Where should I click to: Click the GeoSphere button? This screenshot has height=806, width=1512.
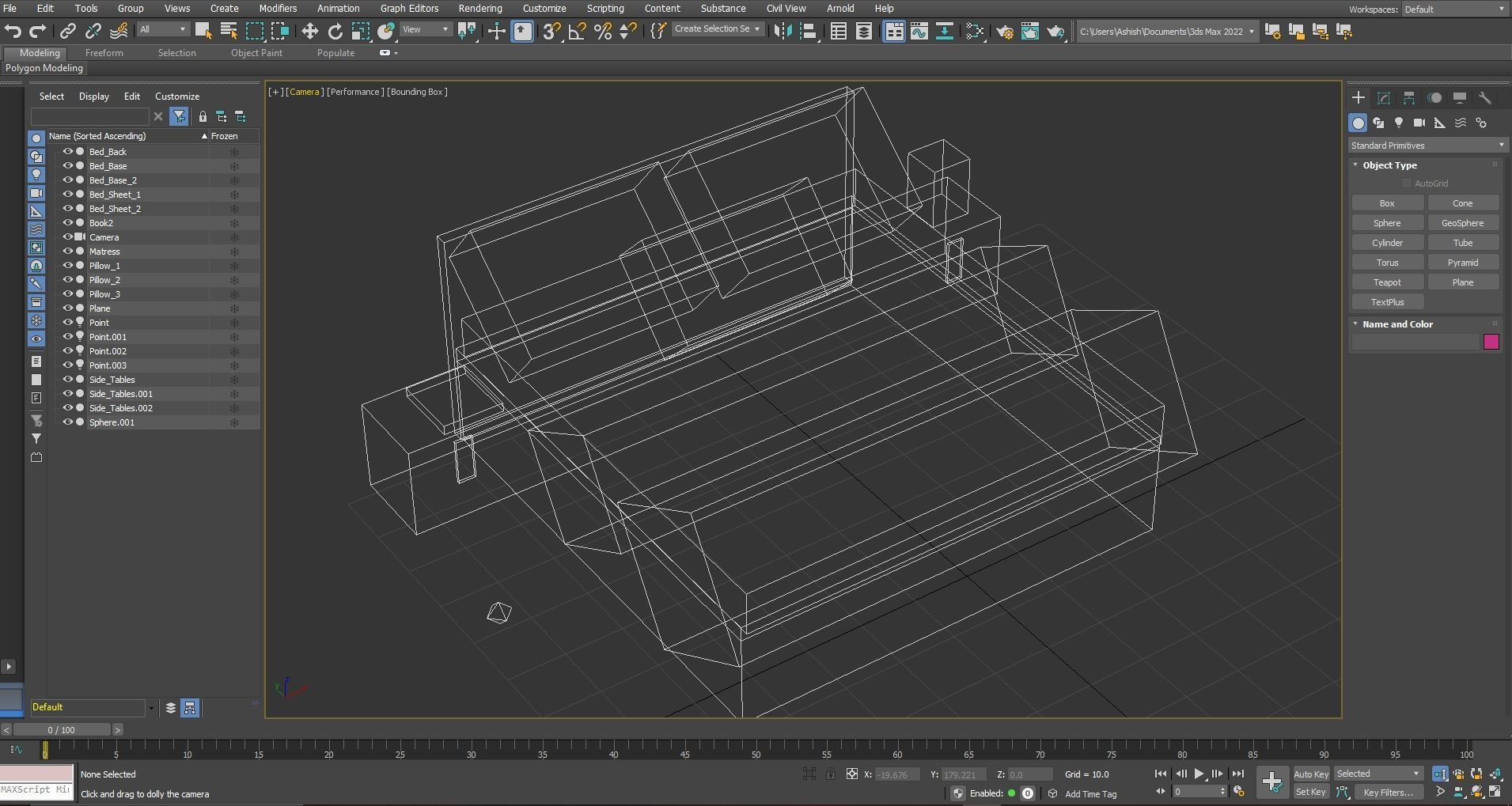(x=1462, y=223)
